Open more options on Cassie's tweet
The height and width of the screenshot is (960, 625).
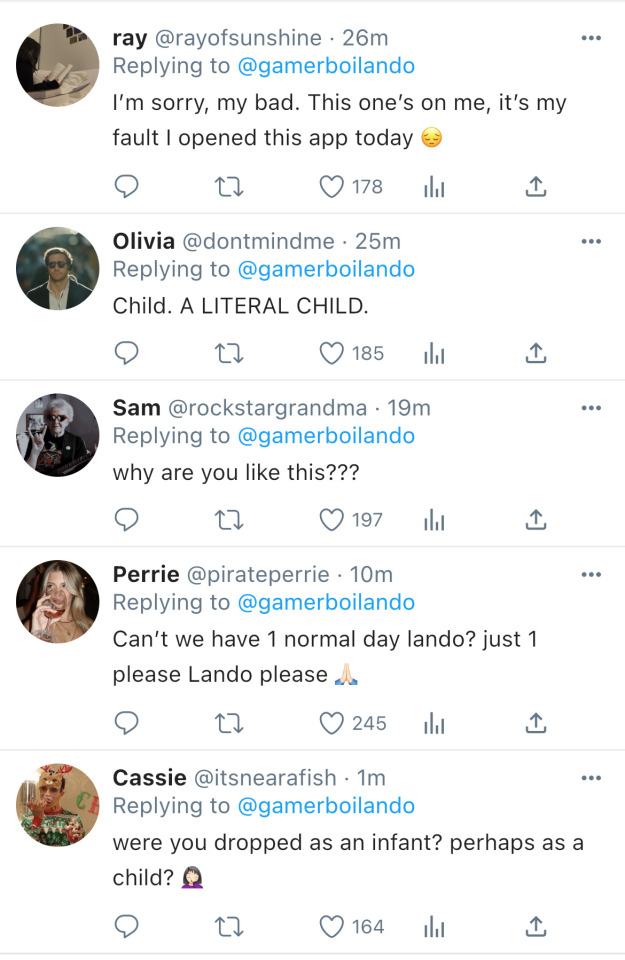(591, 778)
